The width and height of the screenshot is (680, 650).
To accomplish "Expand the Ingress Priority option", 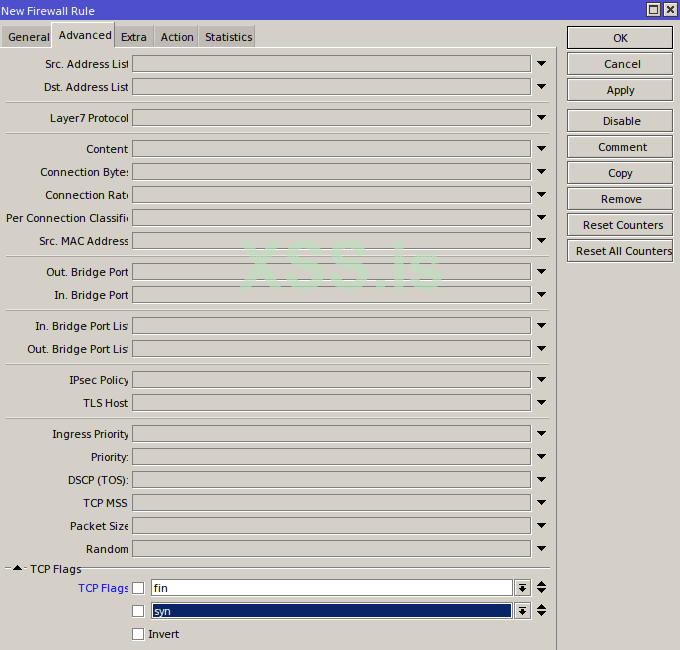I will pyautogui.click(x=541, y=434).
